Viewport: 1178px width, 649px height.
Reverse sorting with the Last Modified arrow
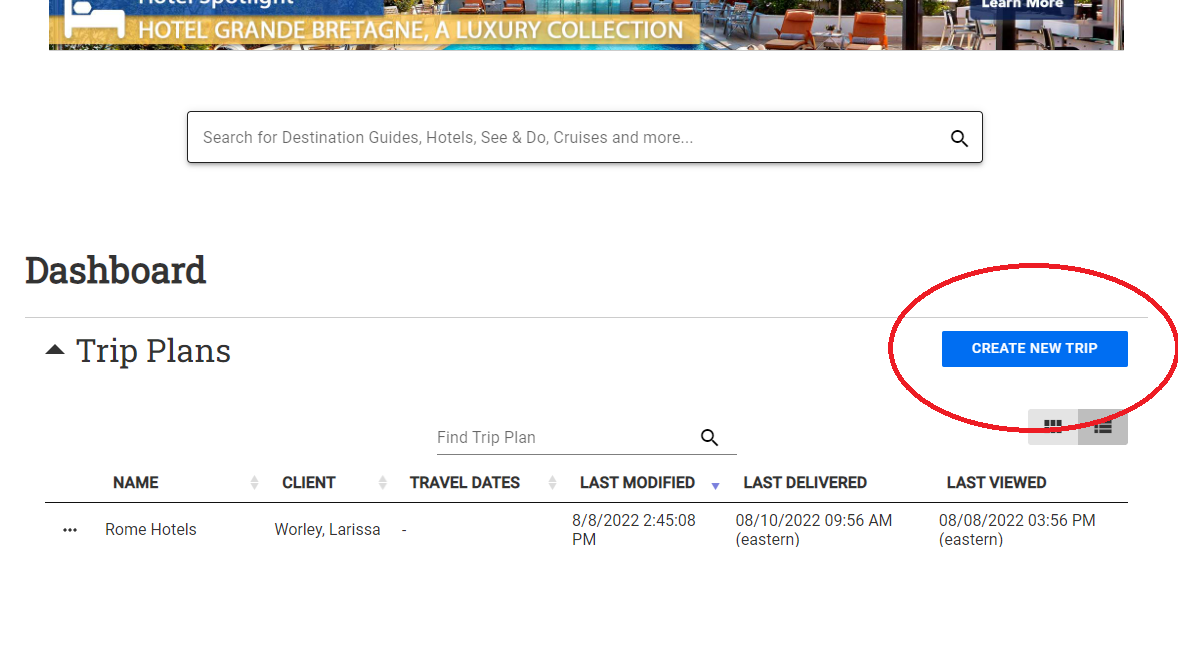click(715, 484)
